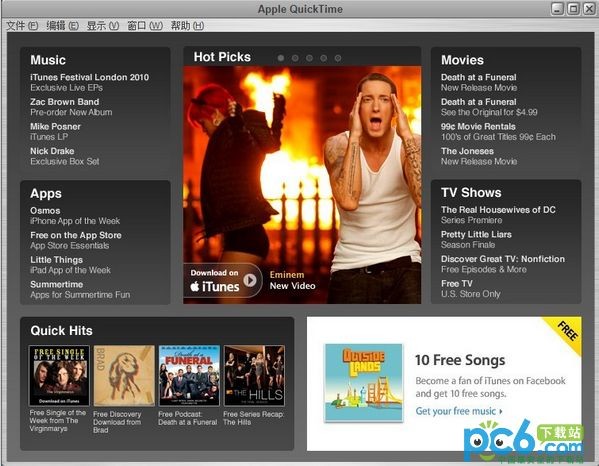Viewport: 599px width, 466px height.
Task: Click the play arrow on Download on iTunes
Action: click(x=250, y=281)
